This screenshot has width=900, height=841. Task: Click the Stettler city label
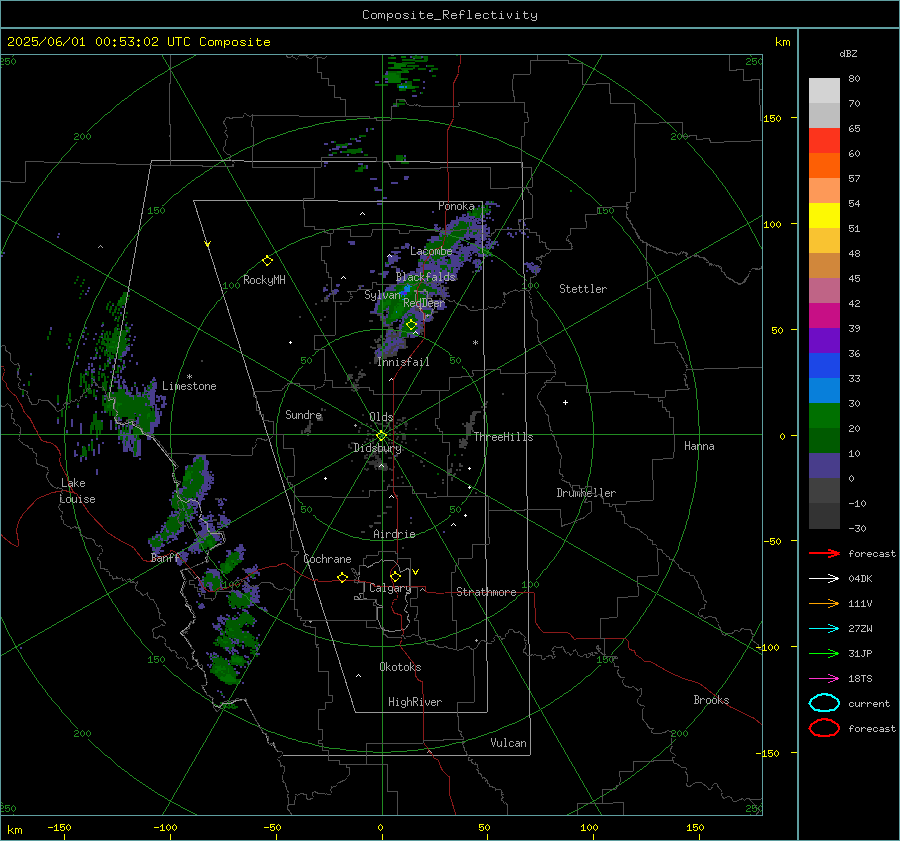[x=583, y=289]
